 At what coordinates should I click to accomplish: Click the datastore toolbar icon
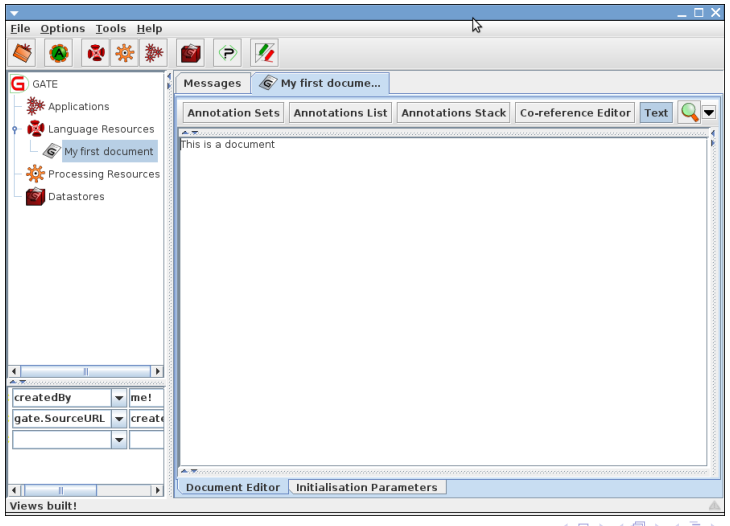(x=190, y=53)
